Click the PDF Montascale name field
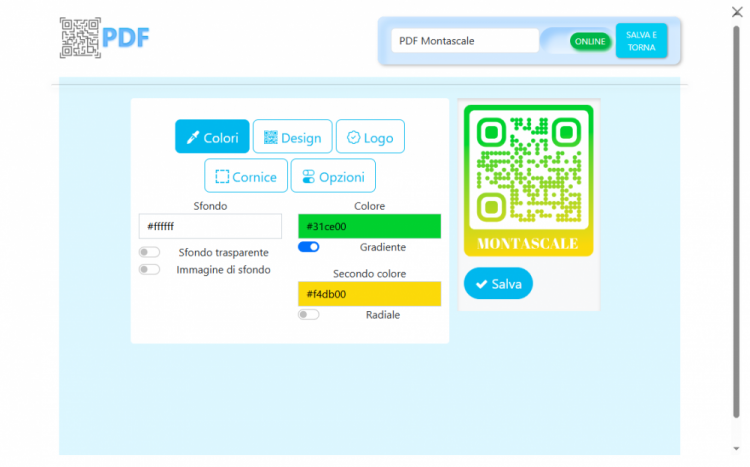The height and width of the screenshot is (467, 750). click(464, 41)
